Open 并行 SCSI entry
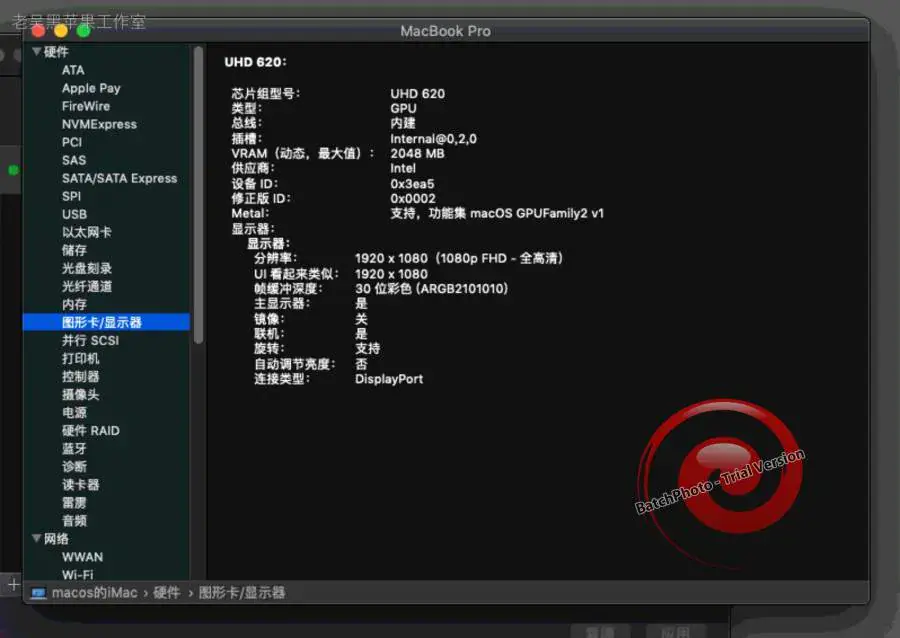The width and height of the screenshot is (900, 638). [91, 340]
